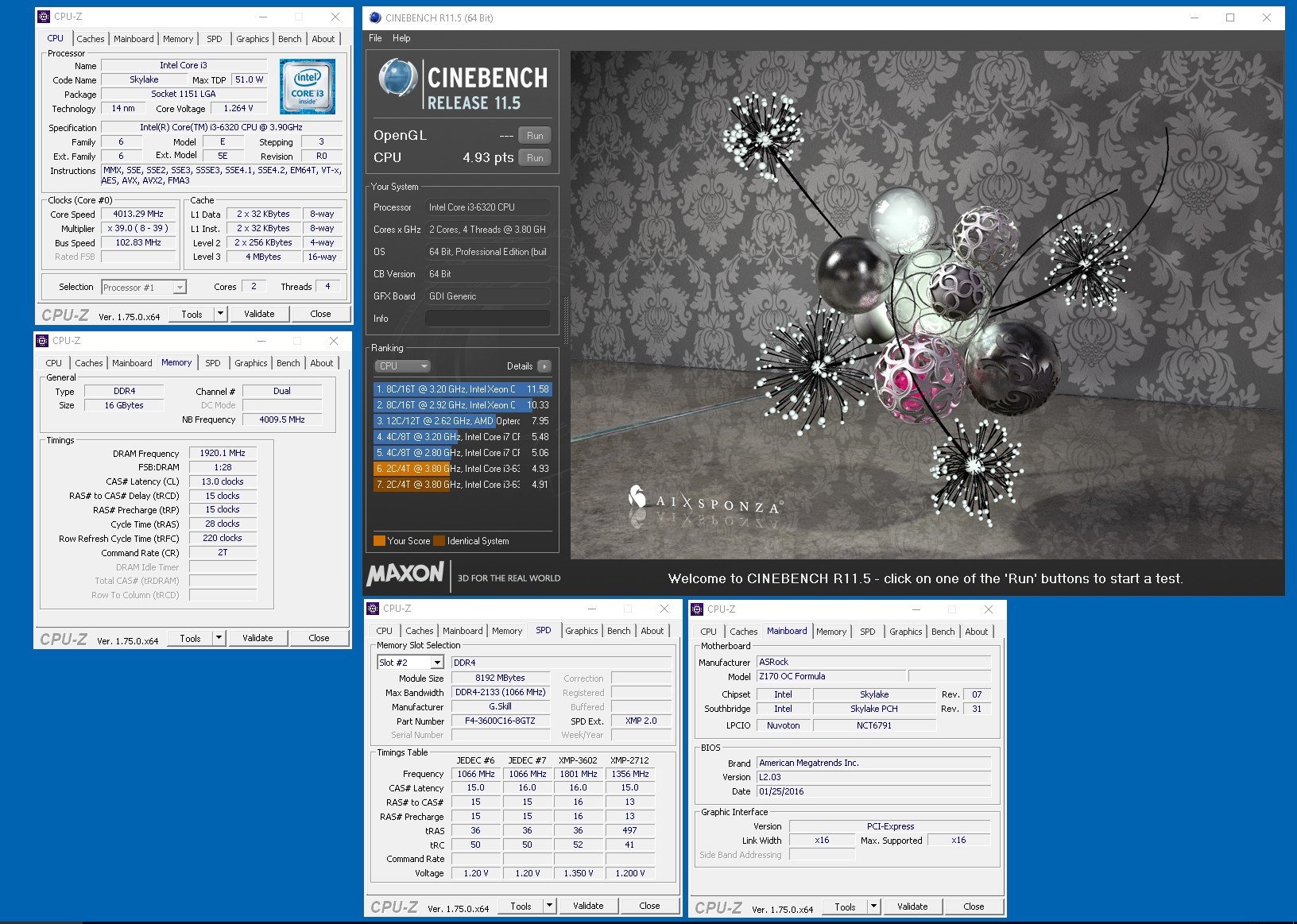Switch to CPU tab in the Mainboard window
The width and height of the screenshot is (1297, 924).
coord(708,632)
